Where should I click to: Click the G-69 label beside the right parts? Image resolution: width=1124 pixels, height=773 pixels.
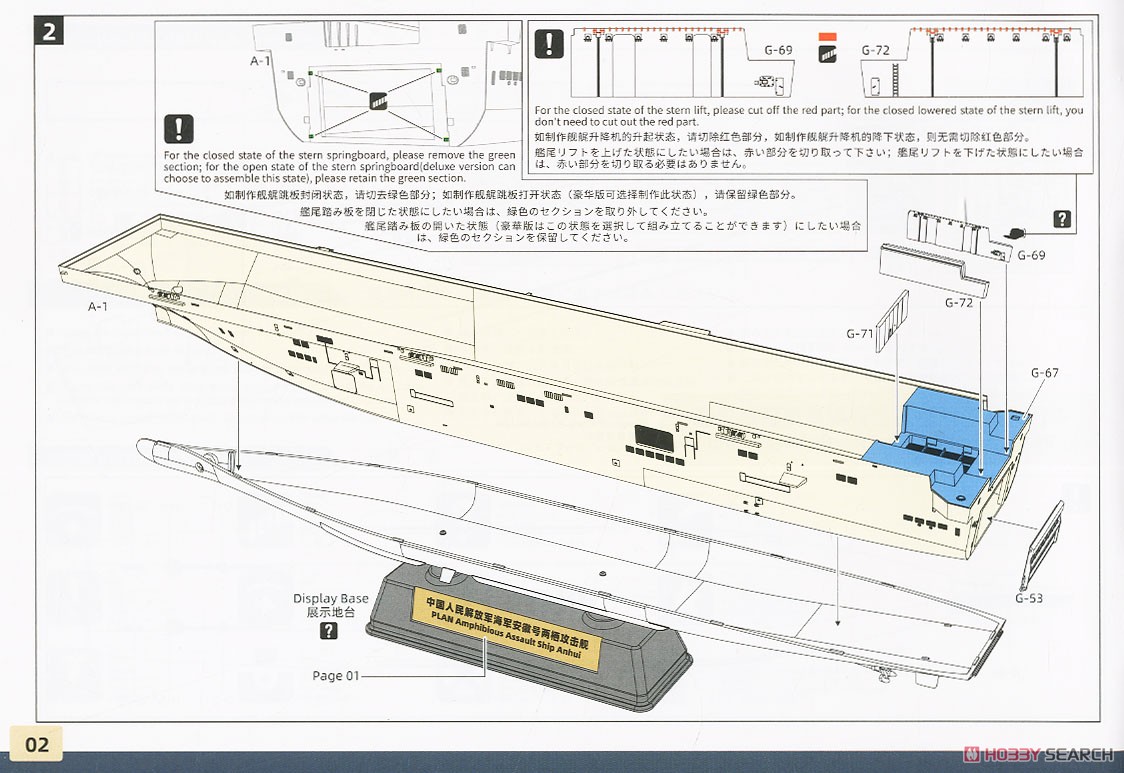tap(1032, 255)
